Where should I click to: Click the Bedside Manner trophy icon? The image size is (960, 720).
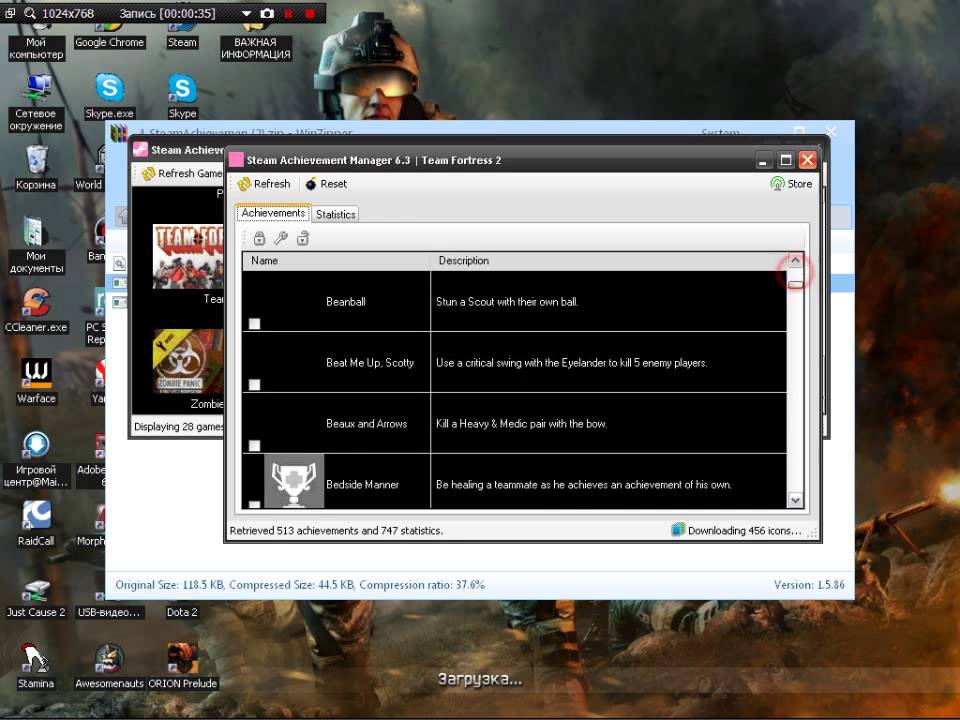tap(294, 481)
